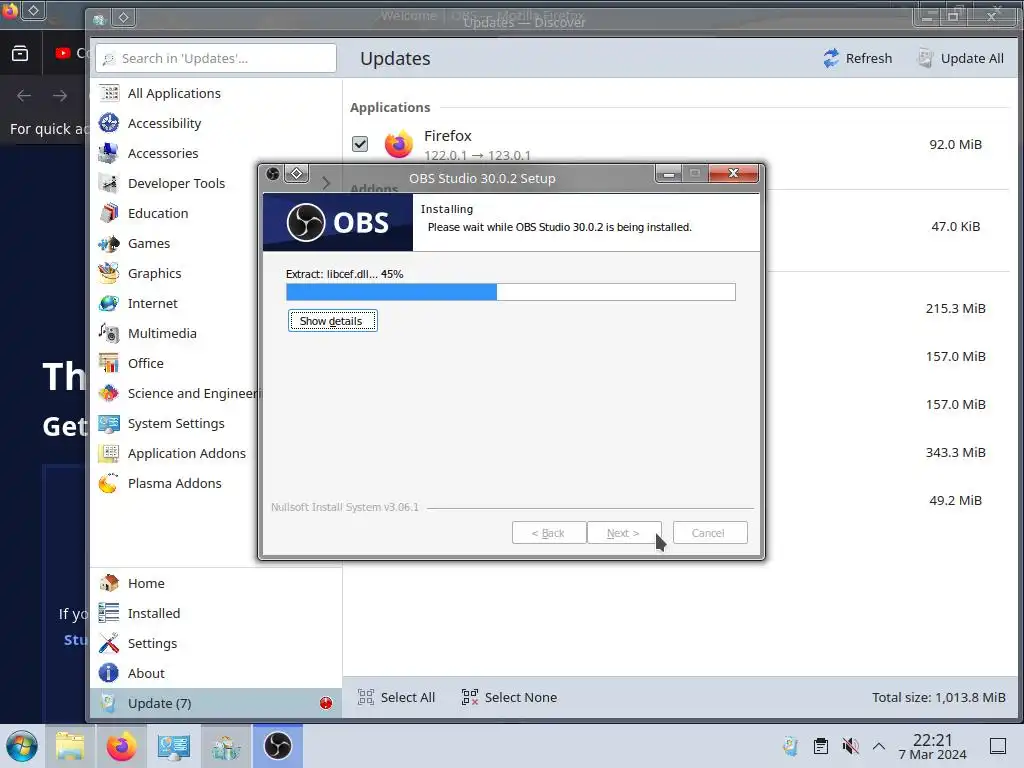Open the System Settings category icon
1024x768 pixels.
109,424
